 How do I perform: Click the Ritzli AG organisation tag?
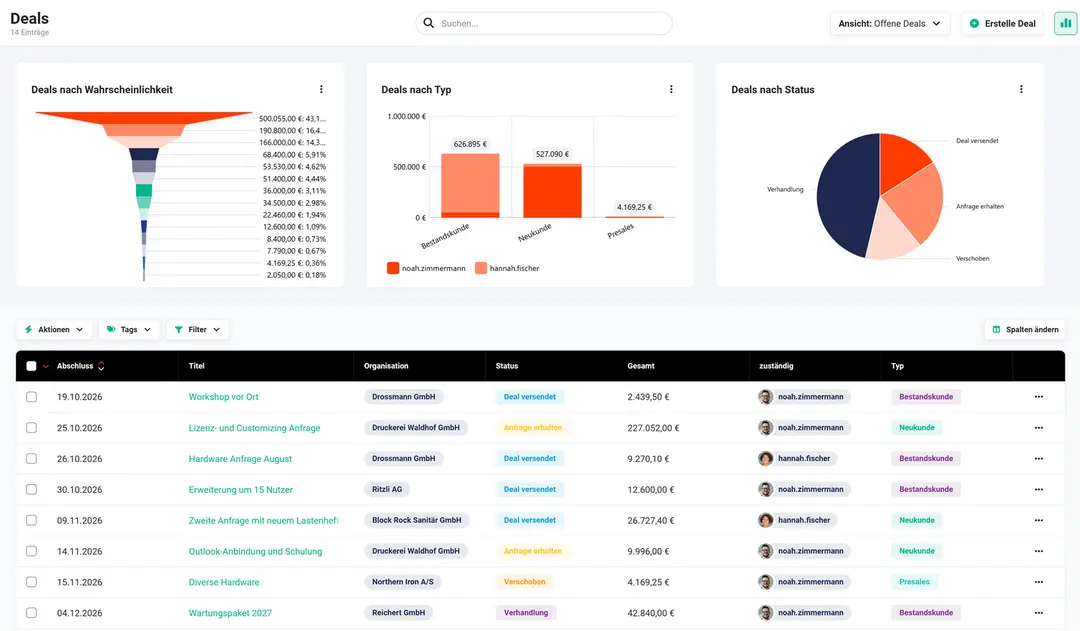coord(387,489)
